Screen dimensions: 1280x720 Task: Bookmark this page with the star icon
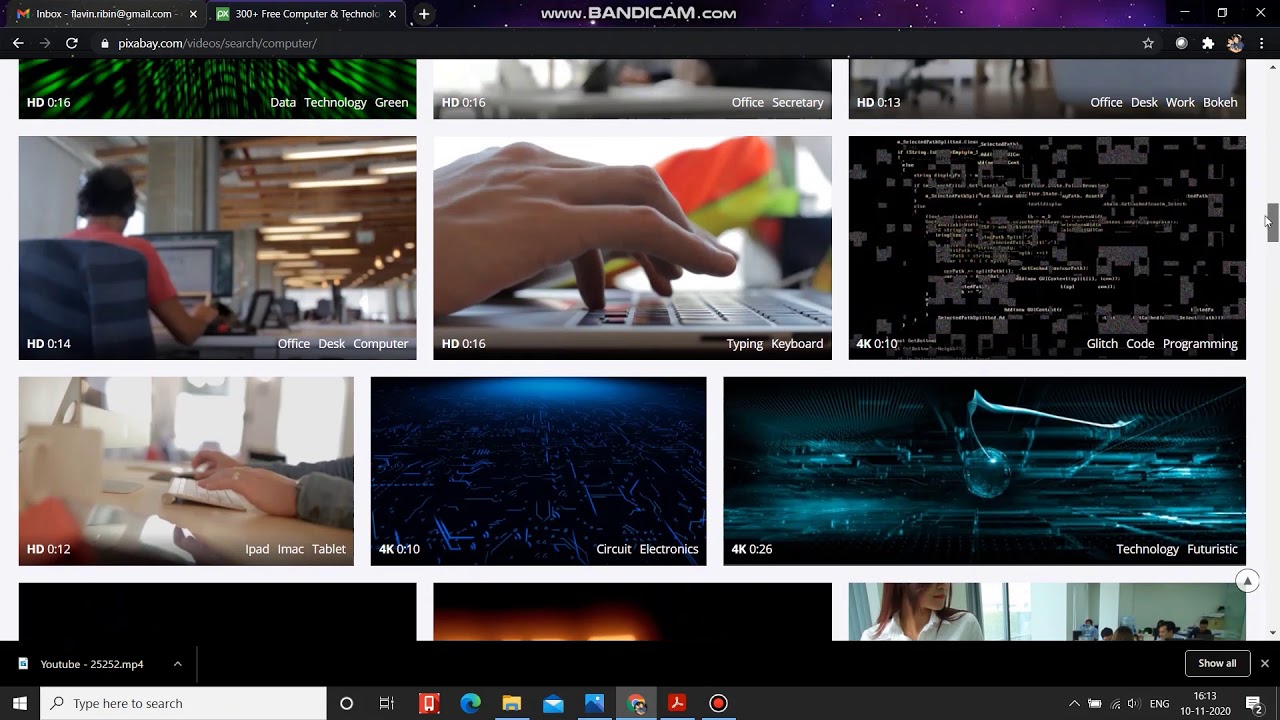pos(1148,43)
